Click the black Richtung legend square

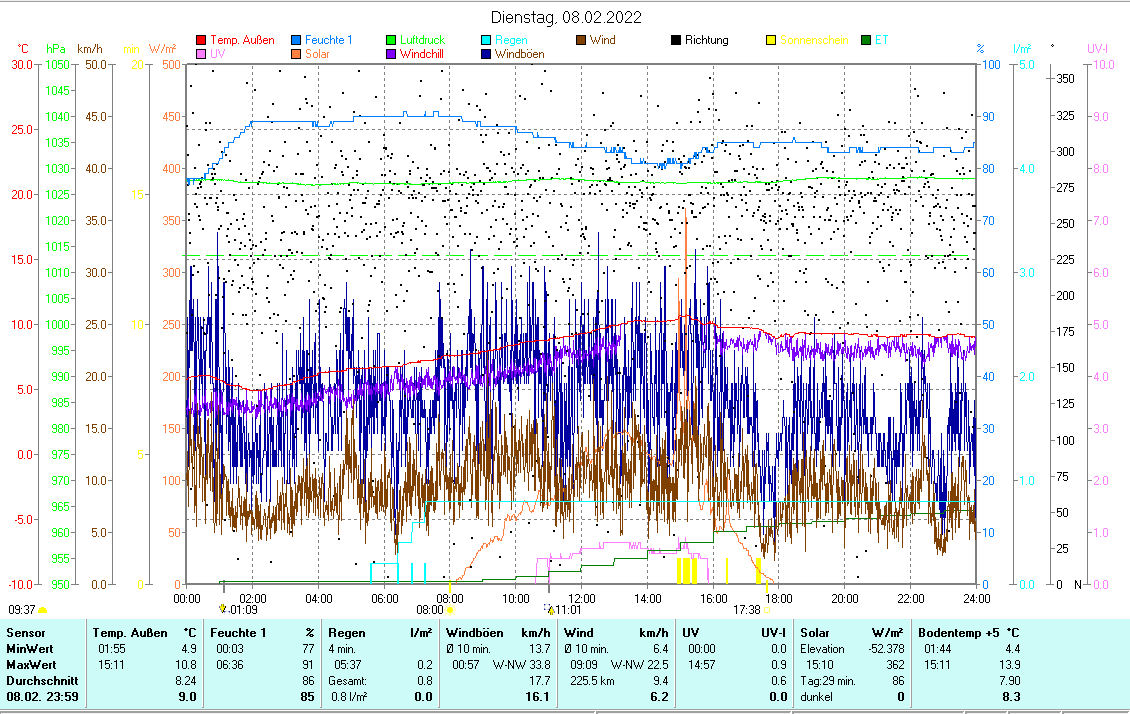676,41
